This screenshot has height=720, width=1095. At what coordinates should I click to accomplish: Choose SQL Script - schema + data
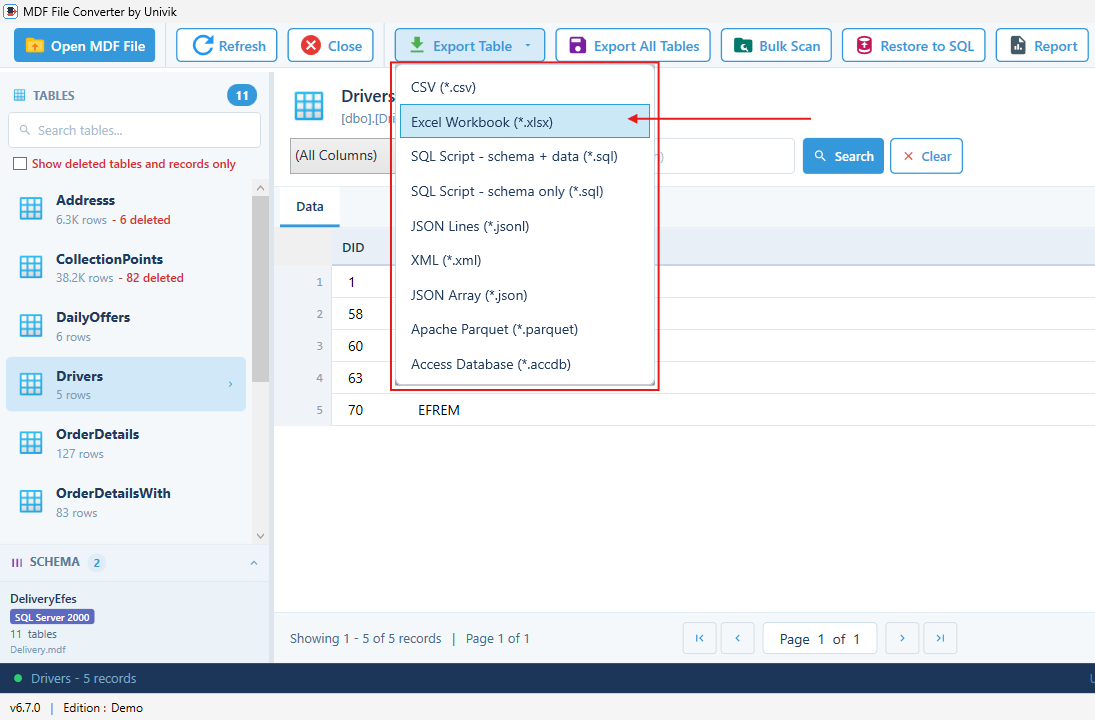click(x=524, y=156)
